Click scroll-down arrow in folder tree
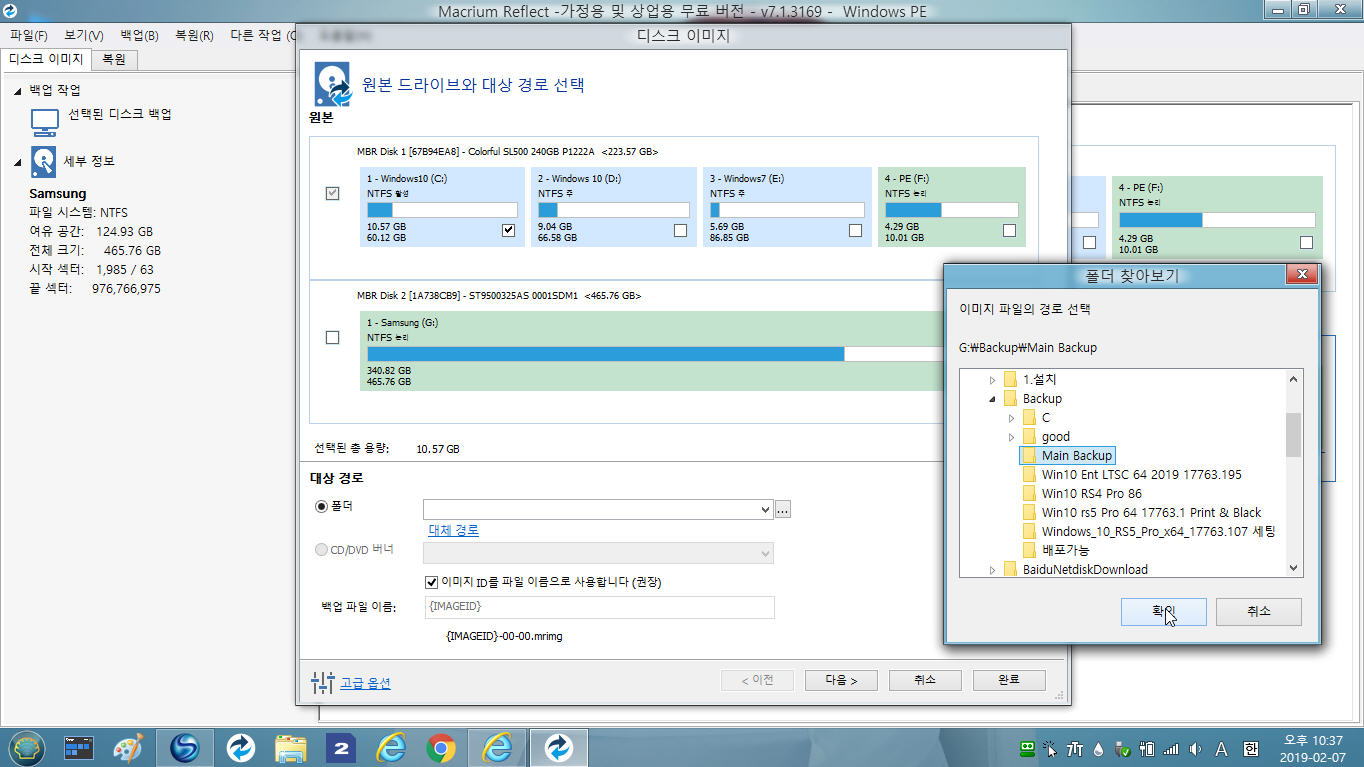 pos(1293,568)
